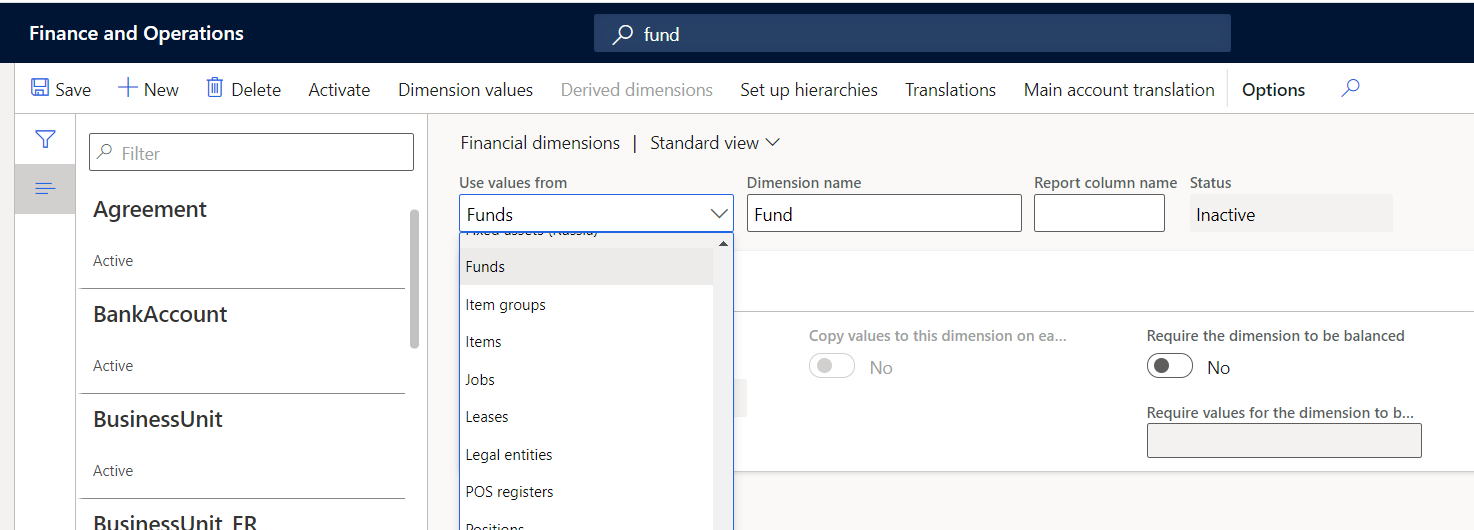Open Set up hierarchies
The width and height of the screenshot is (1474, 530).
pyautogui.click(x=809, y=89)
